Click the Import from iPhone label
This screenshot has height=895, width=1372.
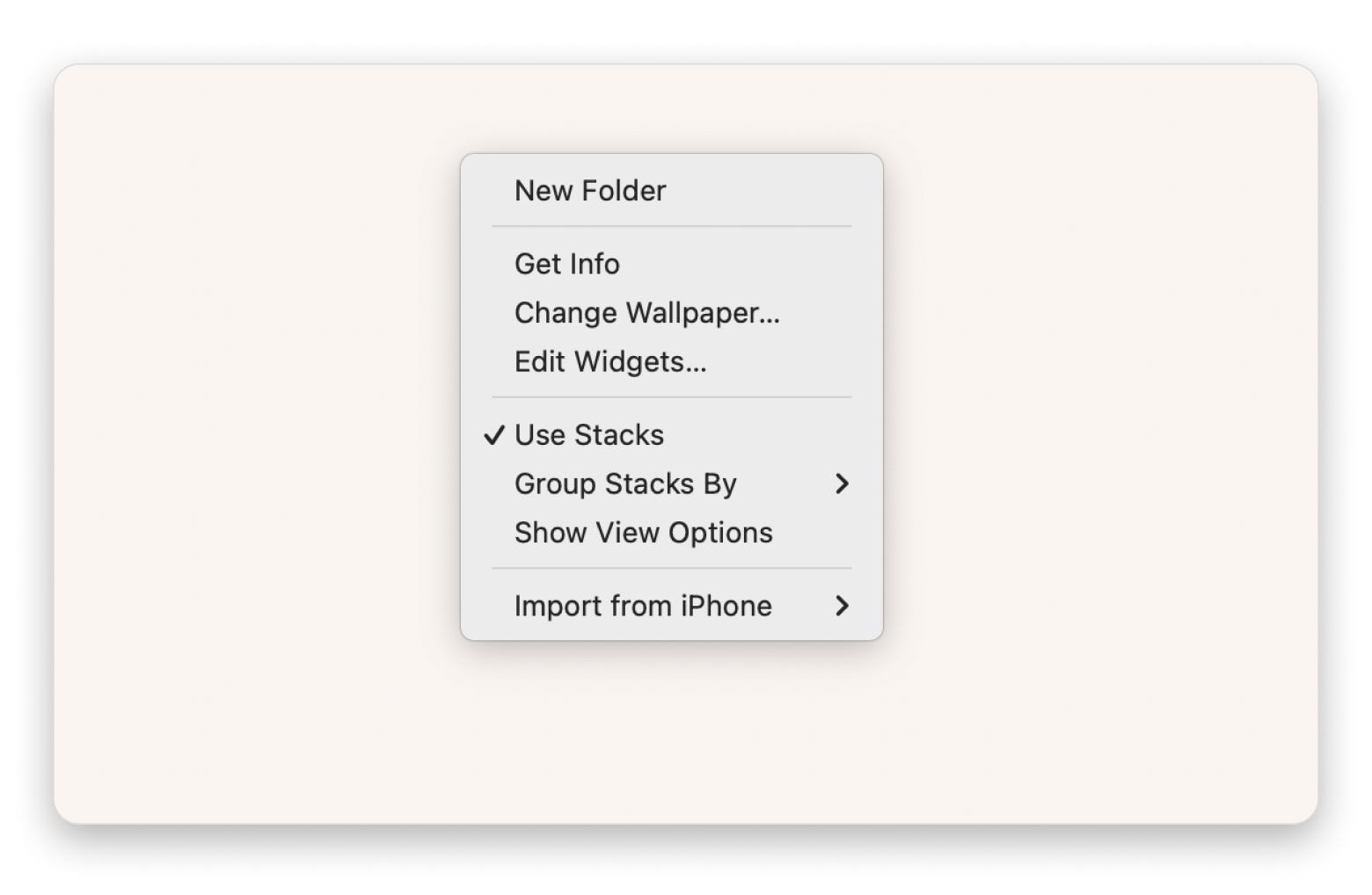click(x=643, y=606)
